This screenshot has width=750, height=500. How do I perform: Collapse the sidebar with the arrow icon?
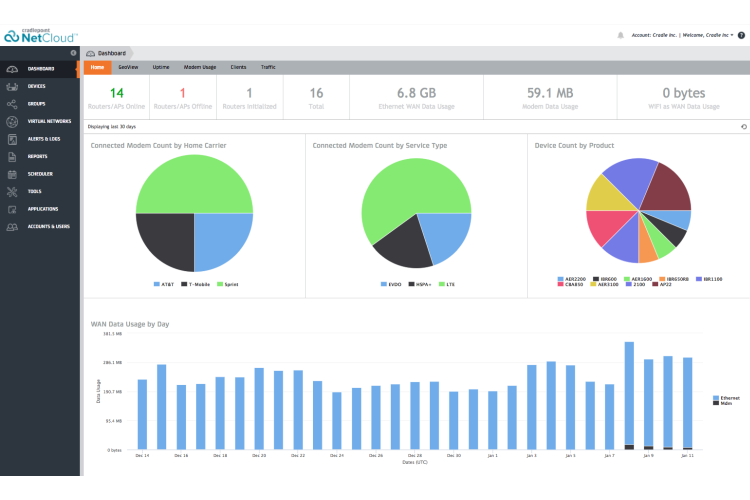(x=73, y=52)
